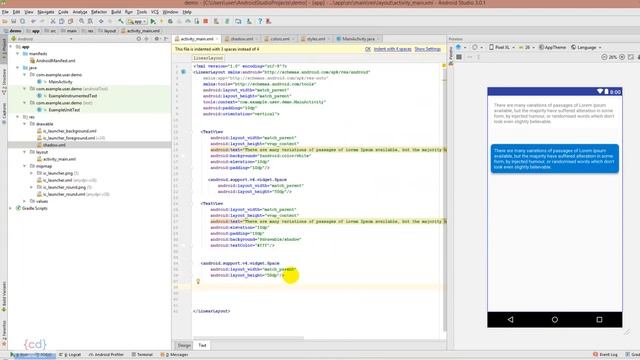Run the app with green play icon
This screenshot has height=360, width=640.
point(153,21)
